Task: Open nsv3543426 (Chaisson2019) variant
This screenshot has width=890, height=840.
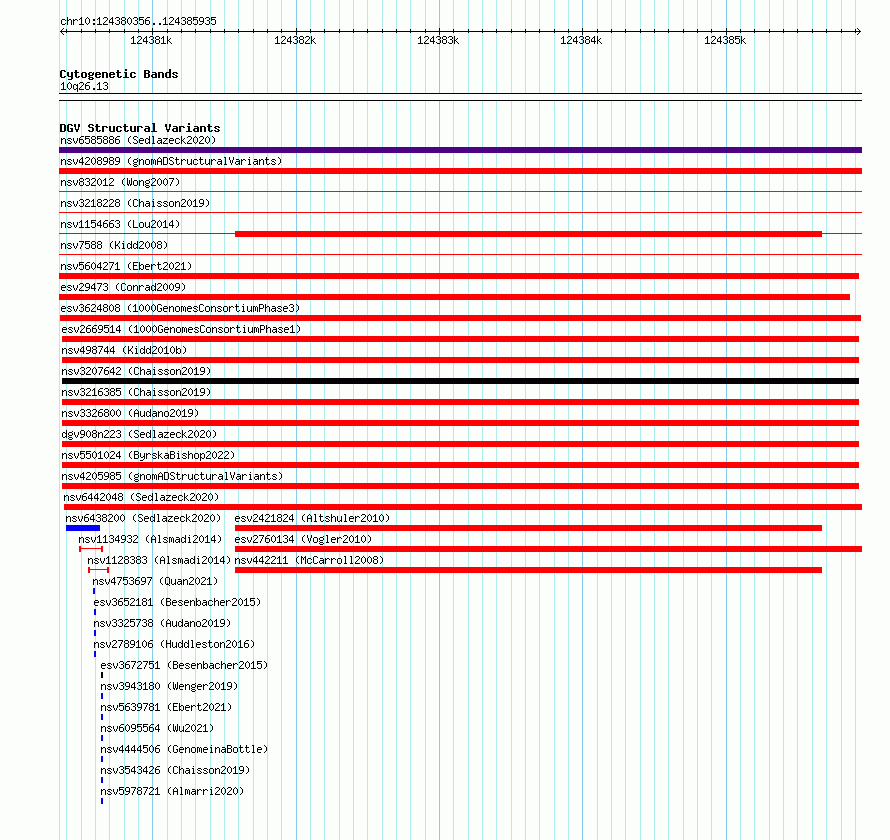Action: [175, 770]
